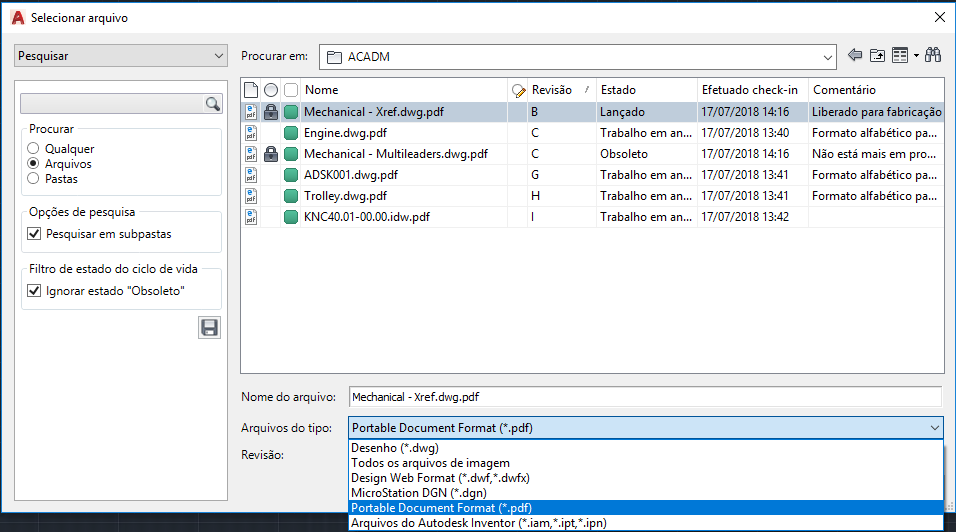Select Mechanical - Multileaders.dwg.pdf file name
The height and width of the screenshot is (532, 956).
(396, 154)
